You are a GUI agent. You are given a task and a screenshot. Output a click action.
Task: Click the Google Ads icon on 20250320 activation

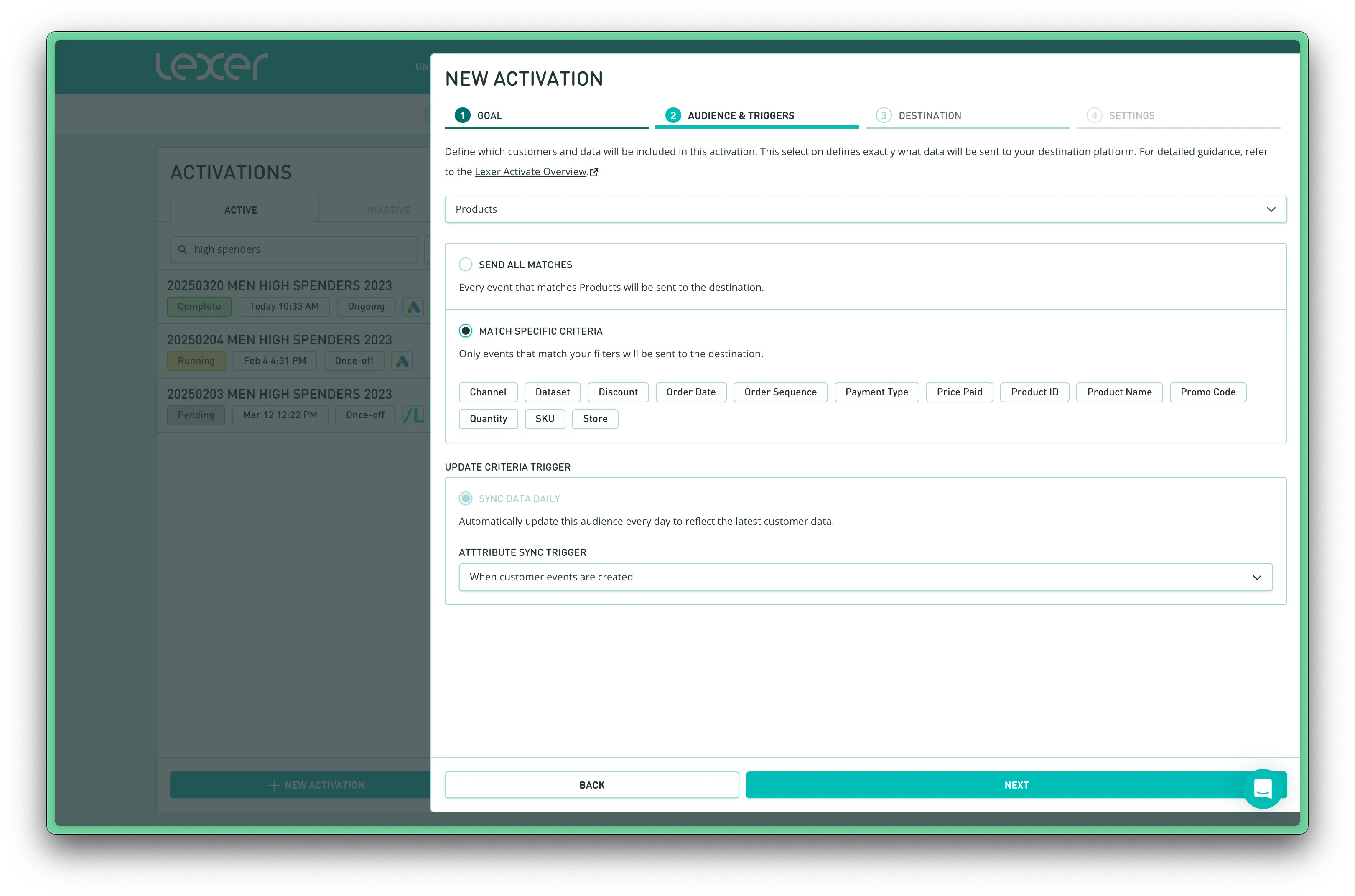(413, 307)
